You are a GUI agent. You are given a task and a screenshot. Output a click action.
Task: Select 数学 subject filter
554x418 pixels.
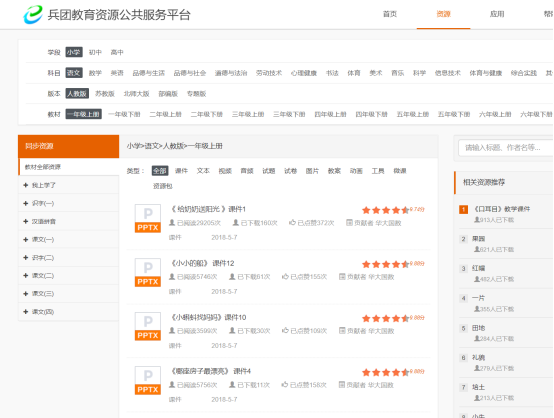point(95,73)
